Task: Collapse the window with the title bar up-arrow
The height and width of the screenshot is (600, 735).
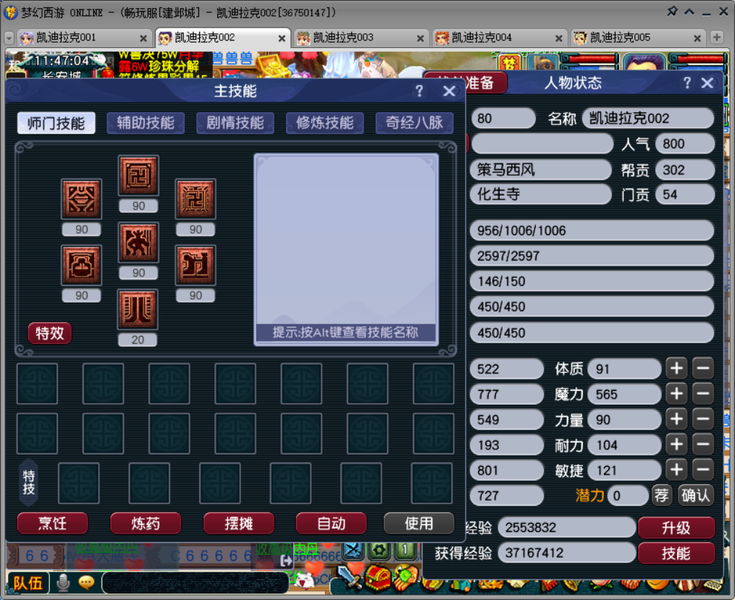Action: [689, 12]
